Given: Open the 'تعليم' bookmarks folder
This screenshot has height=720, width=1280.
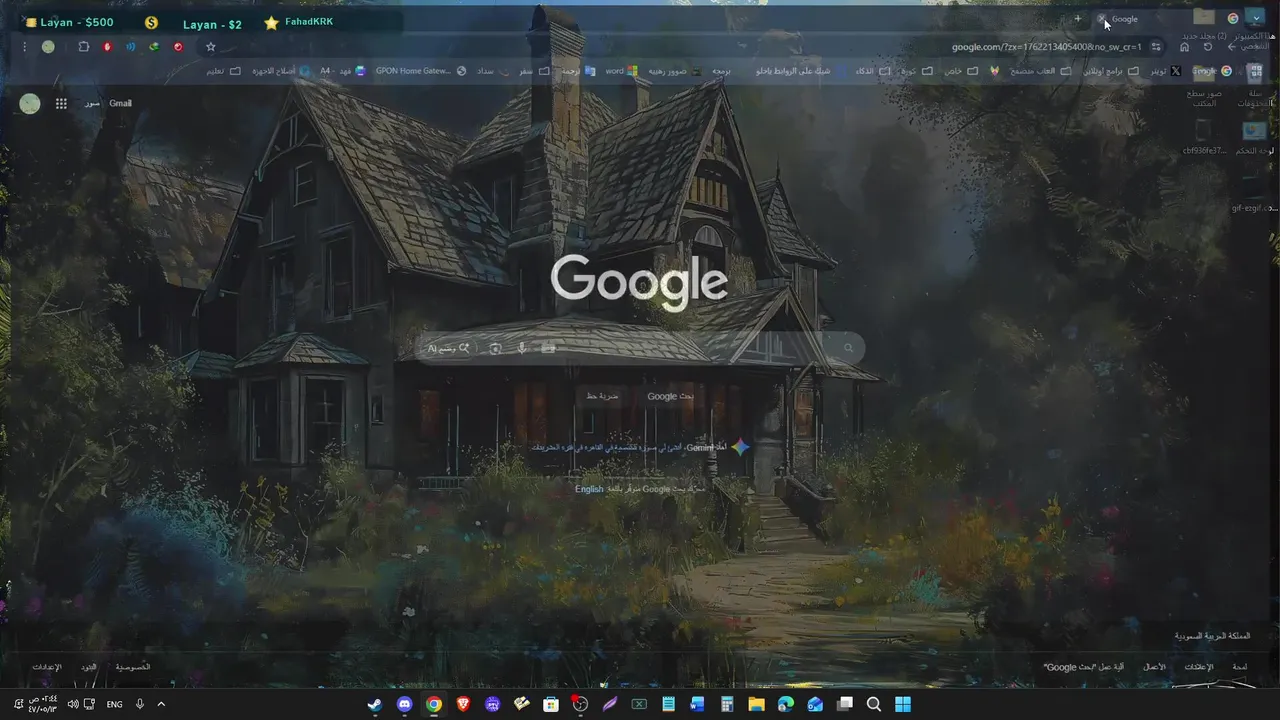Looking at the screenshot, I should click(x=224, y=71).
